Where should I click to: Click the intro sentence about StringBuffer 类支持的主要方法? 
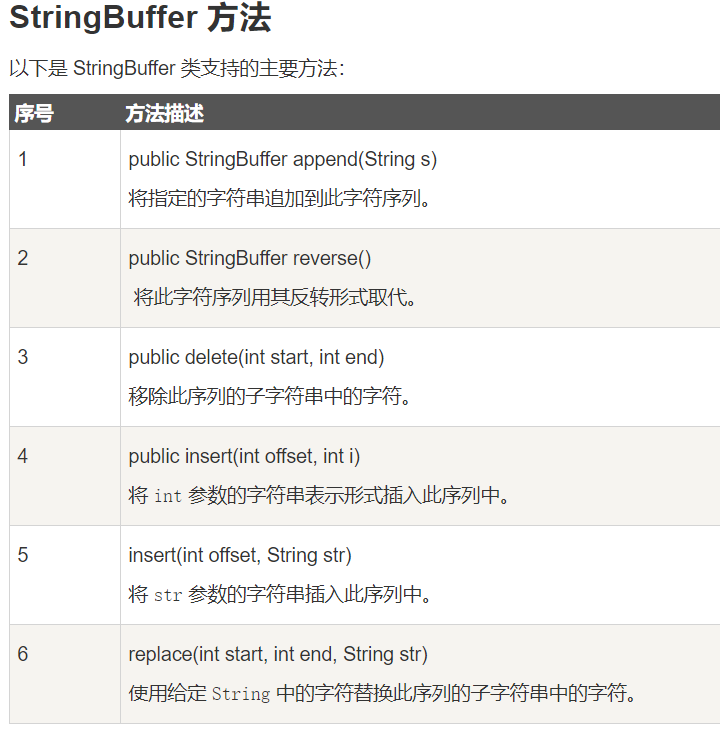[x=176, y=68]
